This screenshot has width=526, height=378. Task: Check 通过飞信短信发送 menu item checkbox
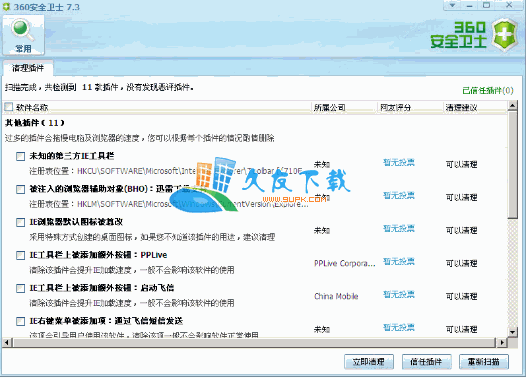20,321
